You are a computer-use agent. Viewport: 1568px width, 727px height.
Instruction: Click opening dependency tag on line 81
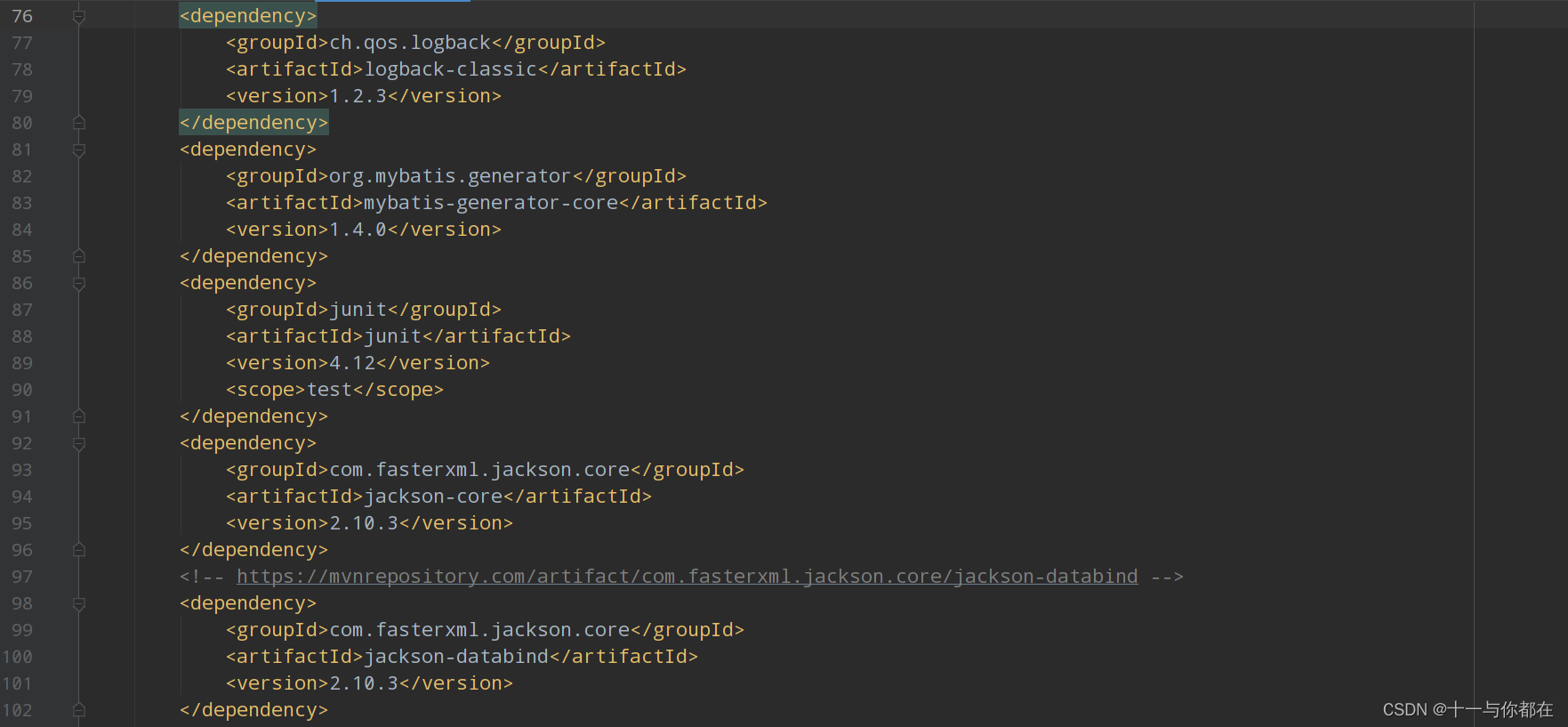(x=248, y=149)
